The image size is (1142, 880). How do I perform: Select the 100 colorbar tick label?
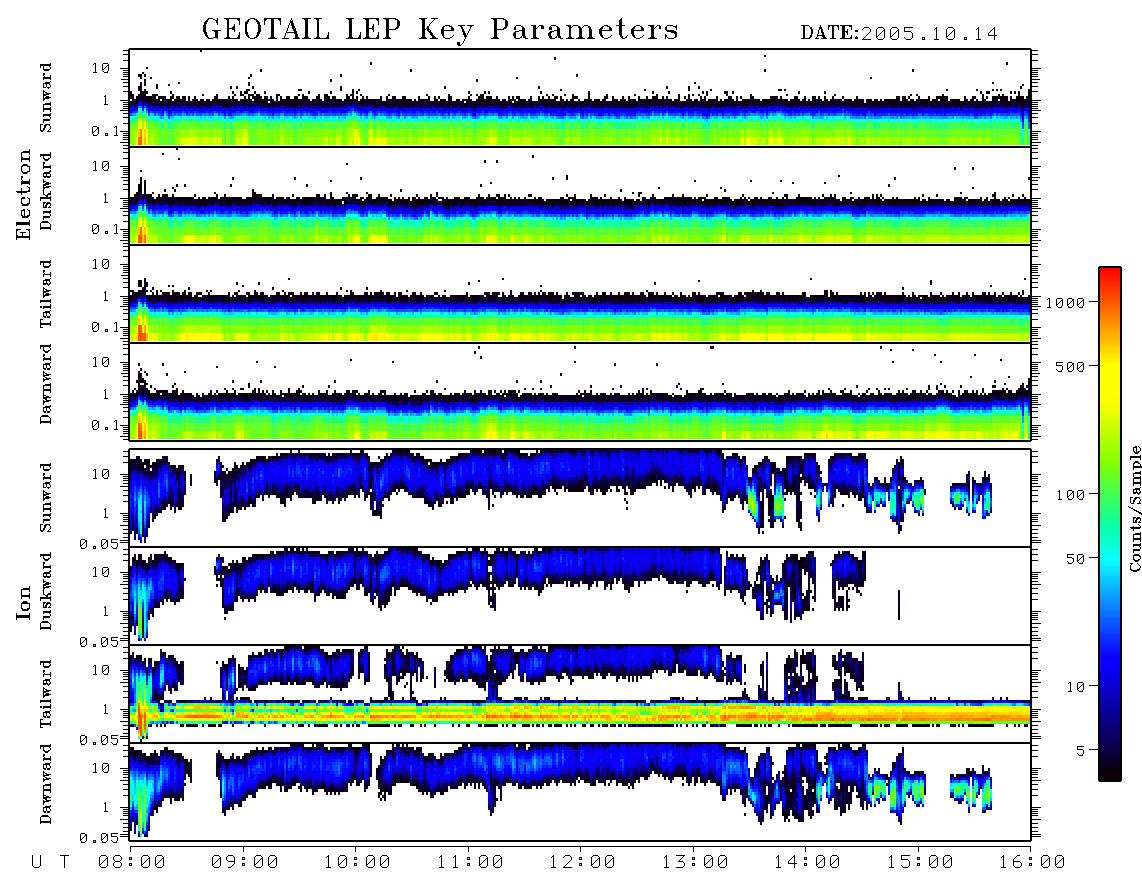1070,495
